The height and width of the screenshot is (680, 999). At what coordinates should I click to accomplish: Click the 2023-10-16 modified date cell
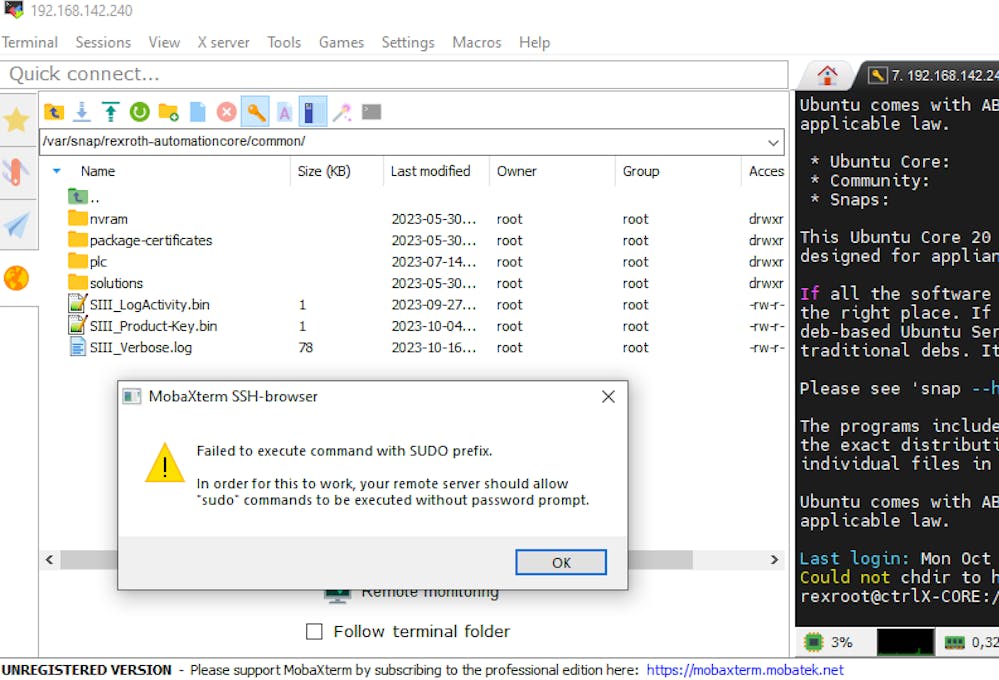(x=433, y=347)
